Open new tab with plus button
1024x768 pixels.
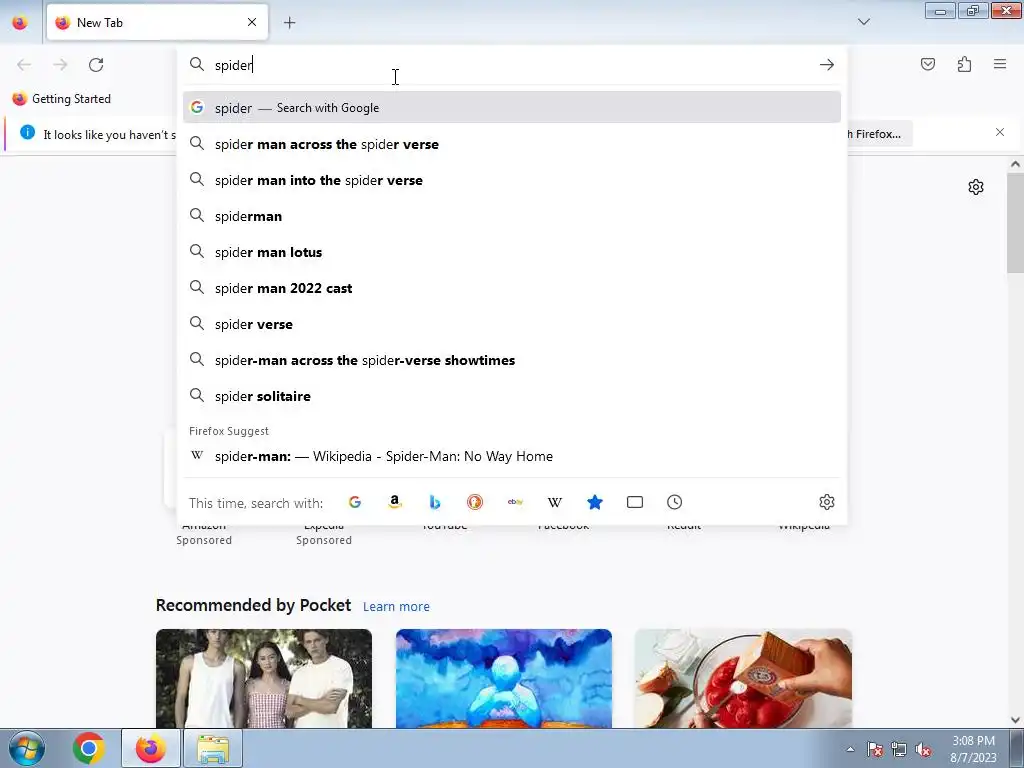[x=289, y=23]
